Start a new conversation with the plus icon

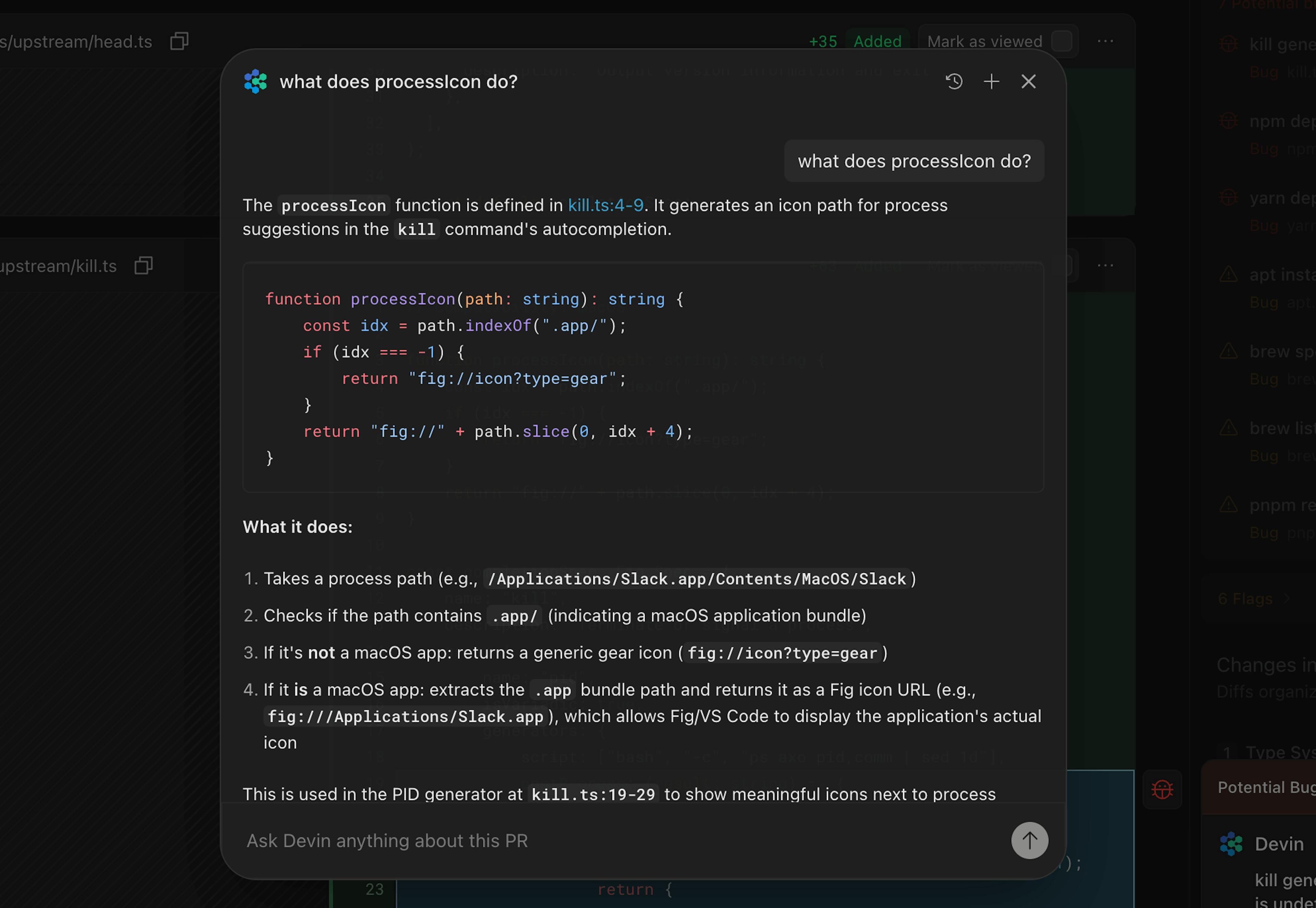click(x=991, y=81)
